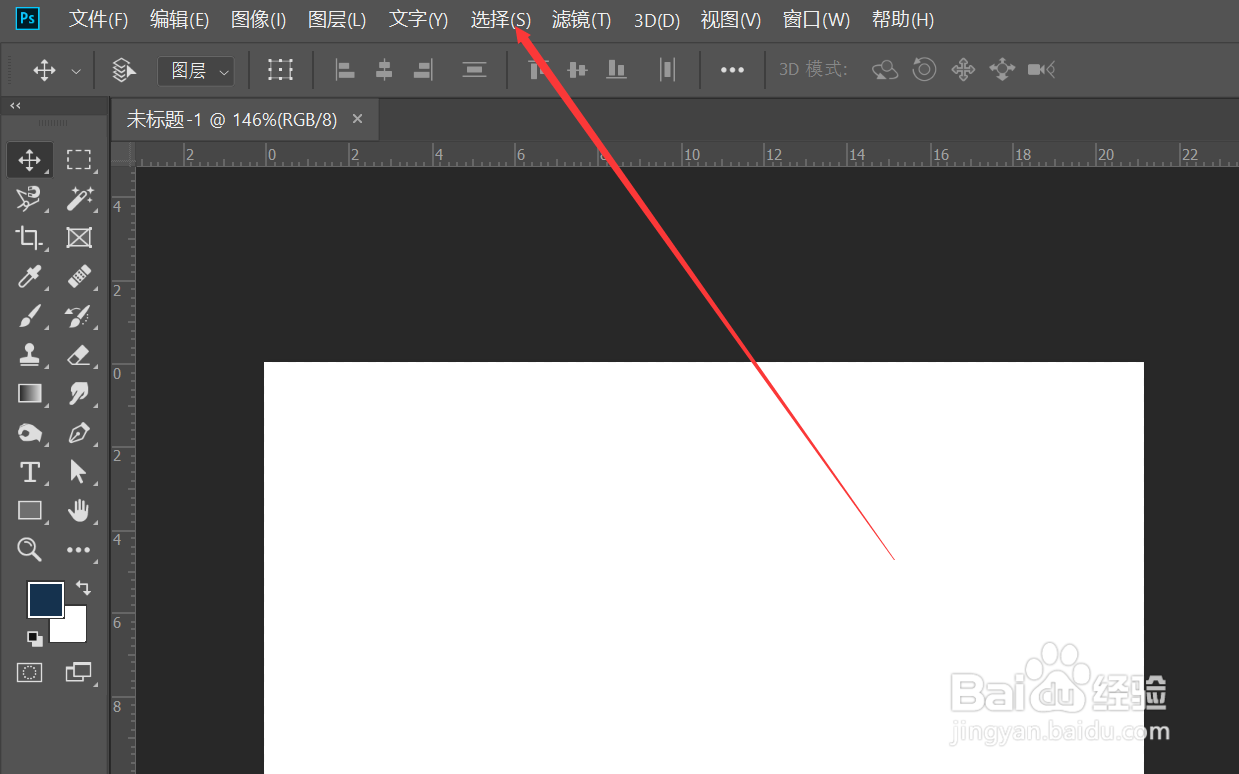Select the Rectangular Marquee tool
This screenshot has width=1239, height=774.
coord(78,159)
